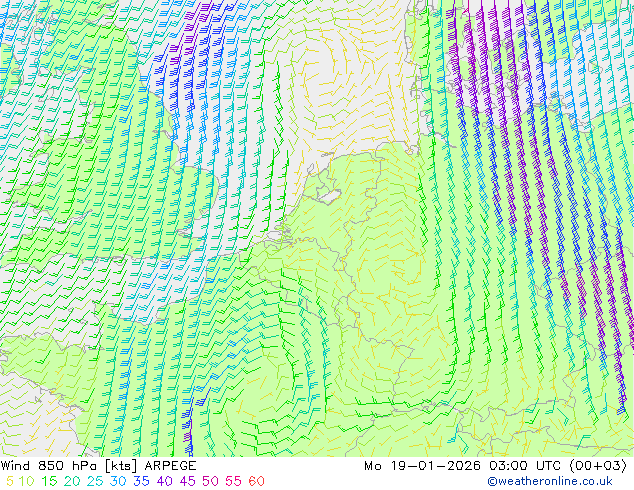Click the legend value 45
The width and height of the screenshot is (634, 490).
point(187,481)
